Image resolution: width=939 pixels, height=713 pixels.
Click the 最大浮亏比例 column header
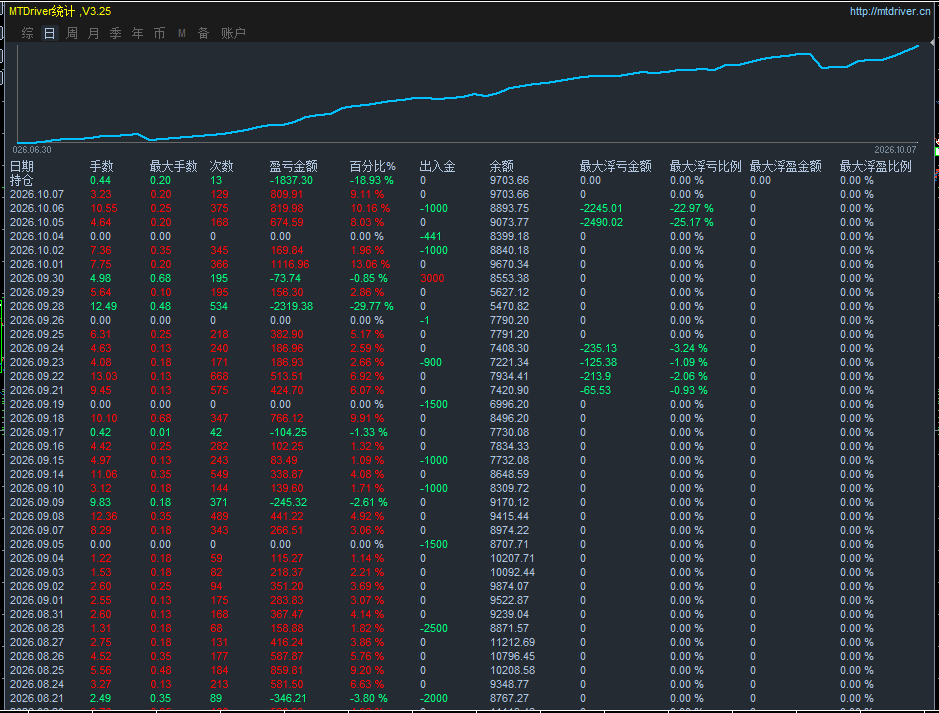[x=705, y=166]
